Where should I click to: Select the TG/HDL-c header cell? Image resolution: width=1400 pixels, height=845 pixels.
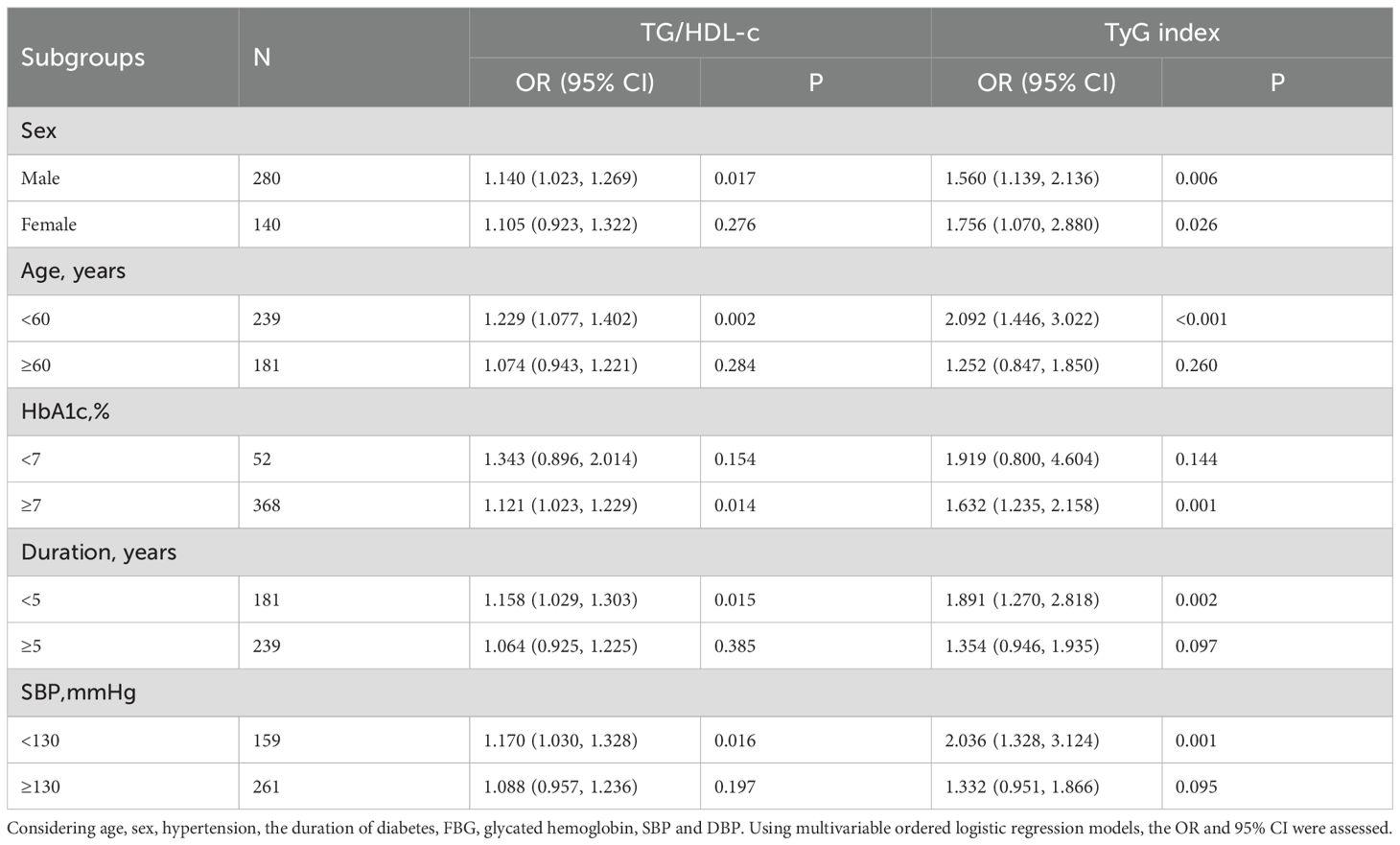(699, 33)
